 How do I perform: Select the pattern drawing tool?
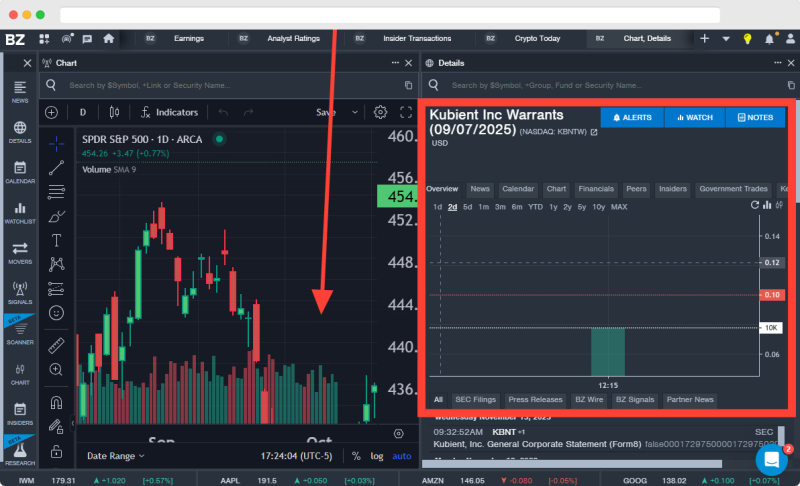(x=56, y=264)
